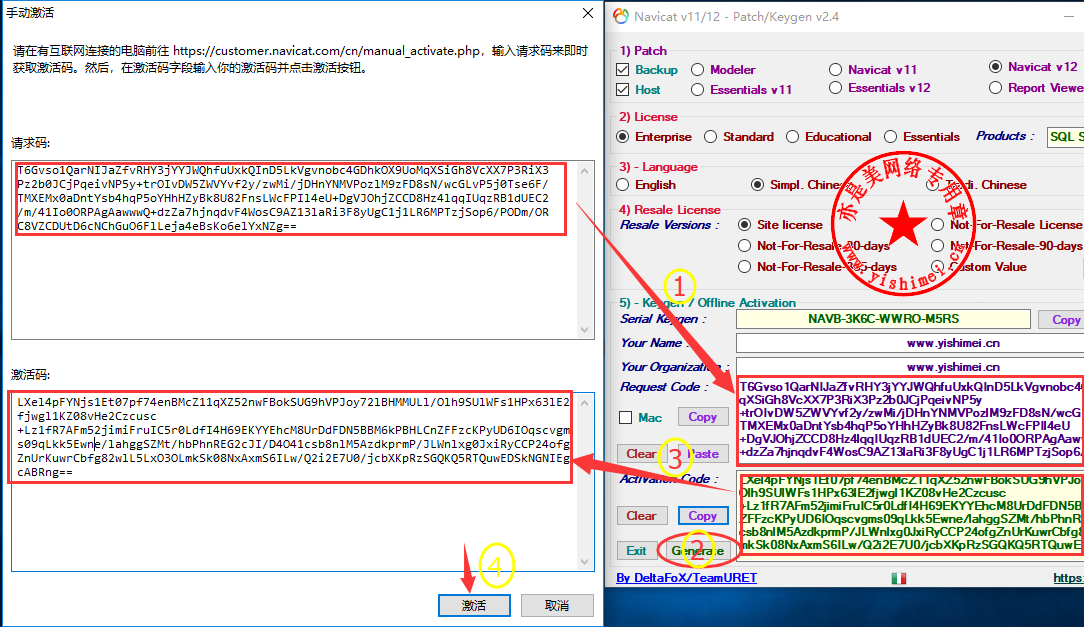Choose the Report Viewer radio option
The image size is (1084, 627).
pos(996,88)
